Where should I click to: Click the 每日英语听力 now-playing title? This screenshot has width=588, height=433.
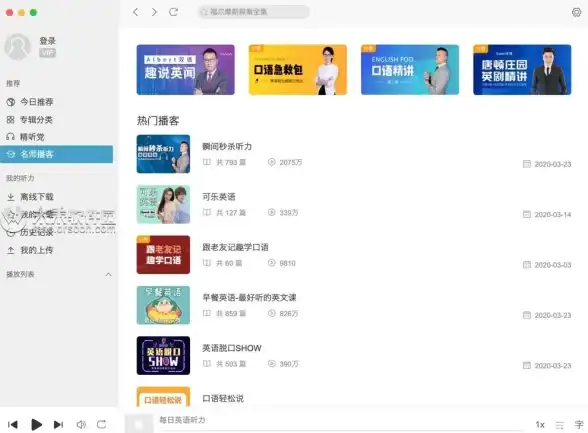point(182,420)
